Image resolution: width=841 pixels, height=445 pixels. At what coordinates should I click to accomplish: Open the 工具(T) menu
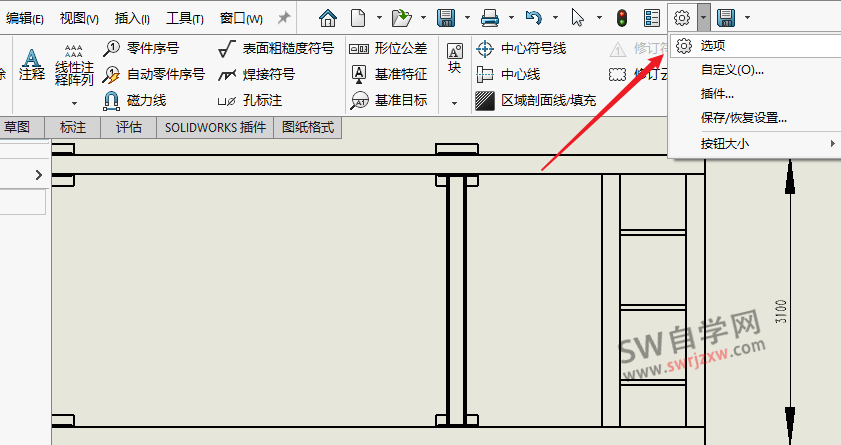pyautogui.click(x=185, y=19)
